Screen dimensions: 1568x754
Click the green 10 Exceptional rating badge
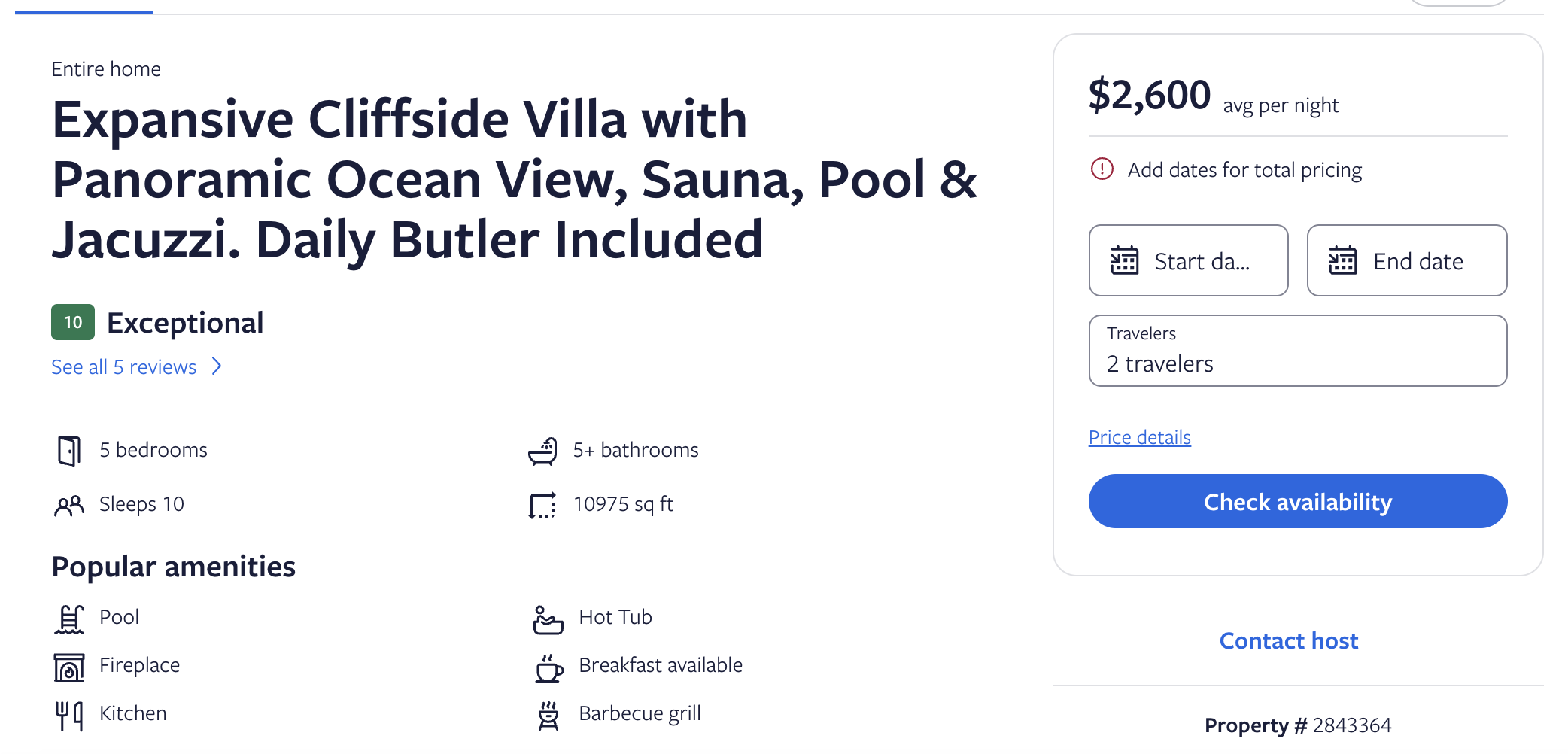tap(72, 322)
